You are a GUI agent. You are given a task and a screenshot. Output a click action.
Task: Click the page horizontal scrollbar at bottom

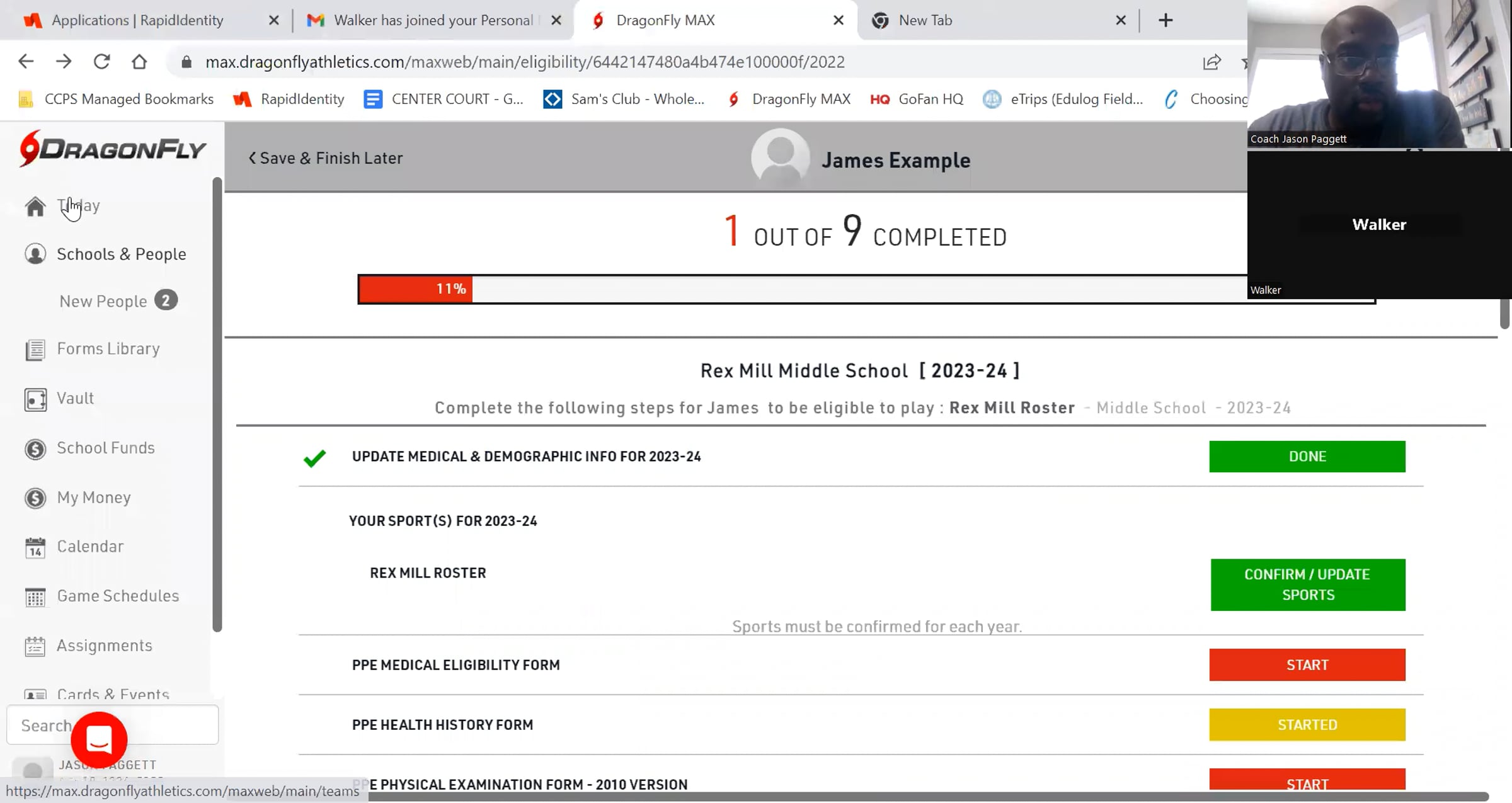(x=929, y=797)
